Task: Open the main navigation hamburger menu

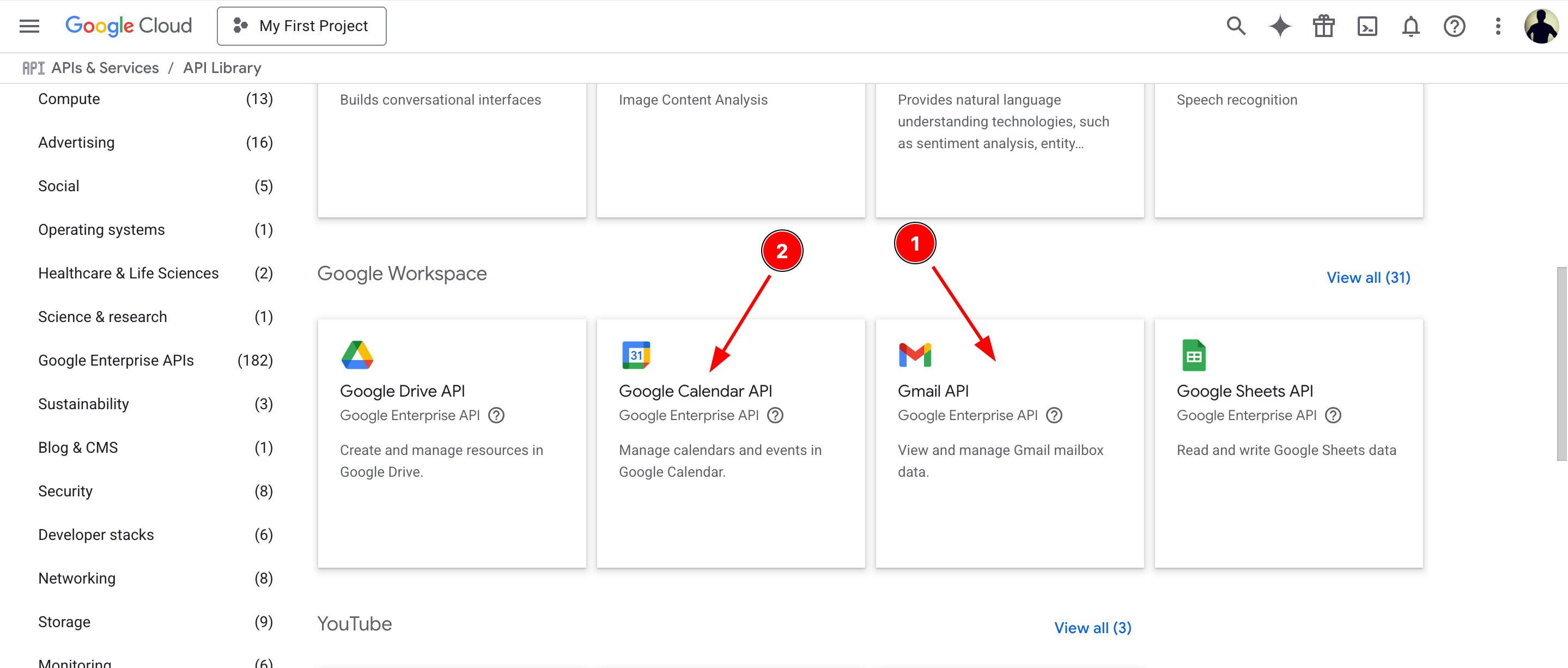Action: tap(29, 26)
